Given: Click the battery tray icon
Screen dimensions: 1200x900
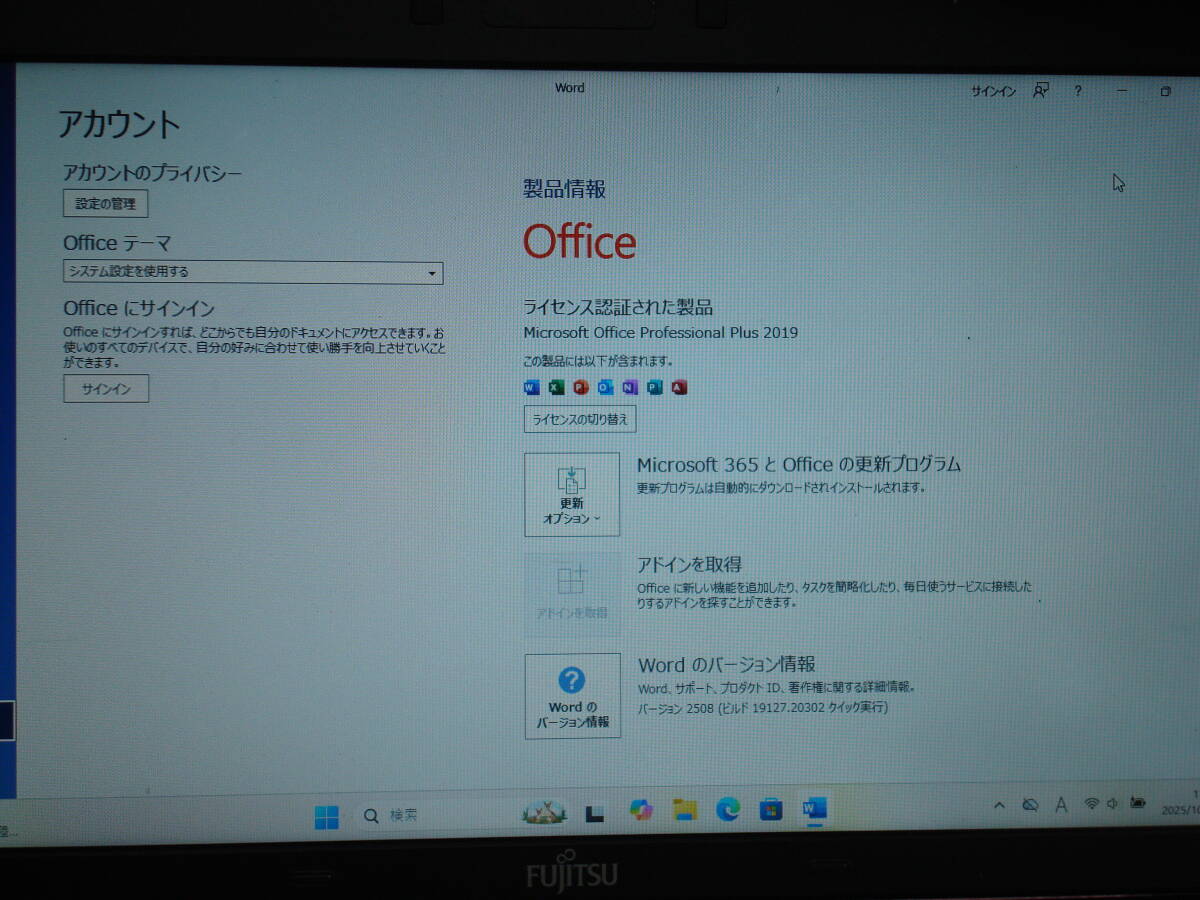Looking at the screenshot, I should pyautogui.click(x=1138, y=802).
